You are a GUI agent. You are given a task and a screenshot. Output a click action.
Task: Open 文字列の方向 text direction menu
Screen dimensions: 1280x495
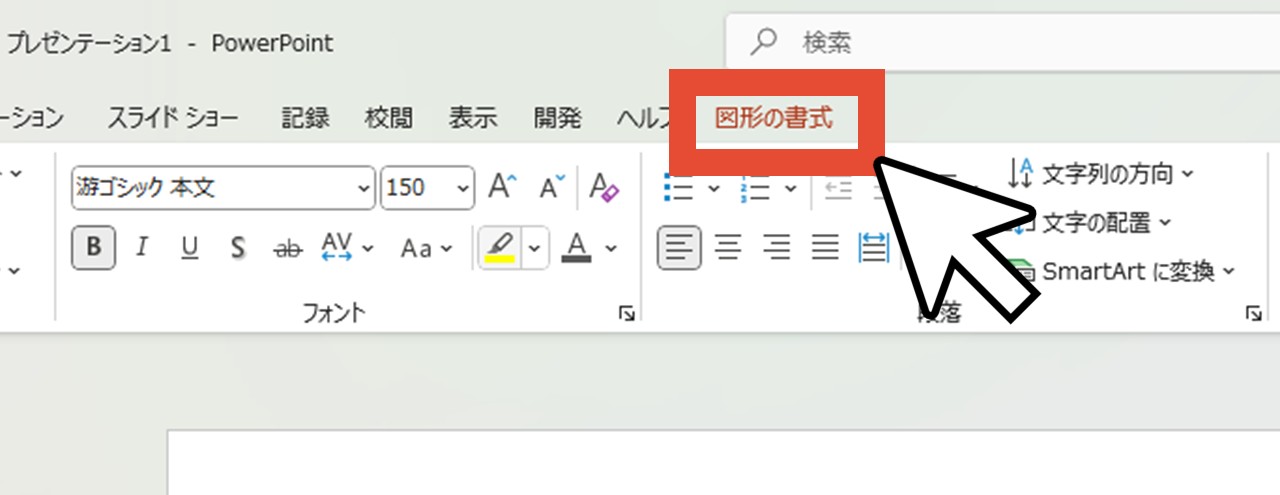[x=1100, y=174]
